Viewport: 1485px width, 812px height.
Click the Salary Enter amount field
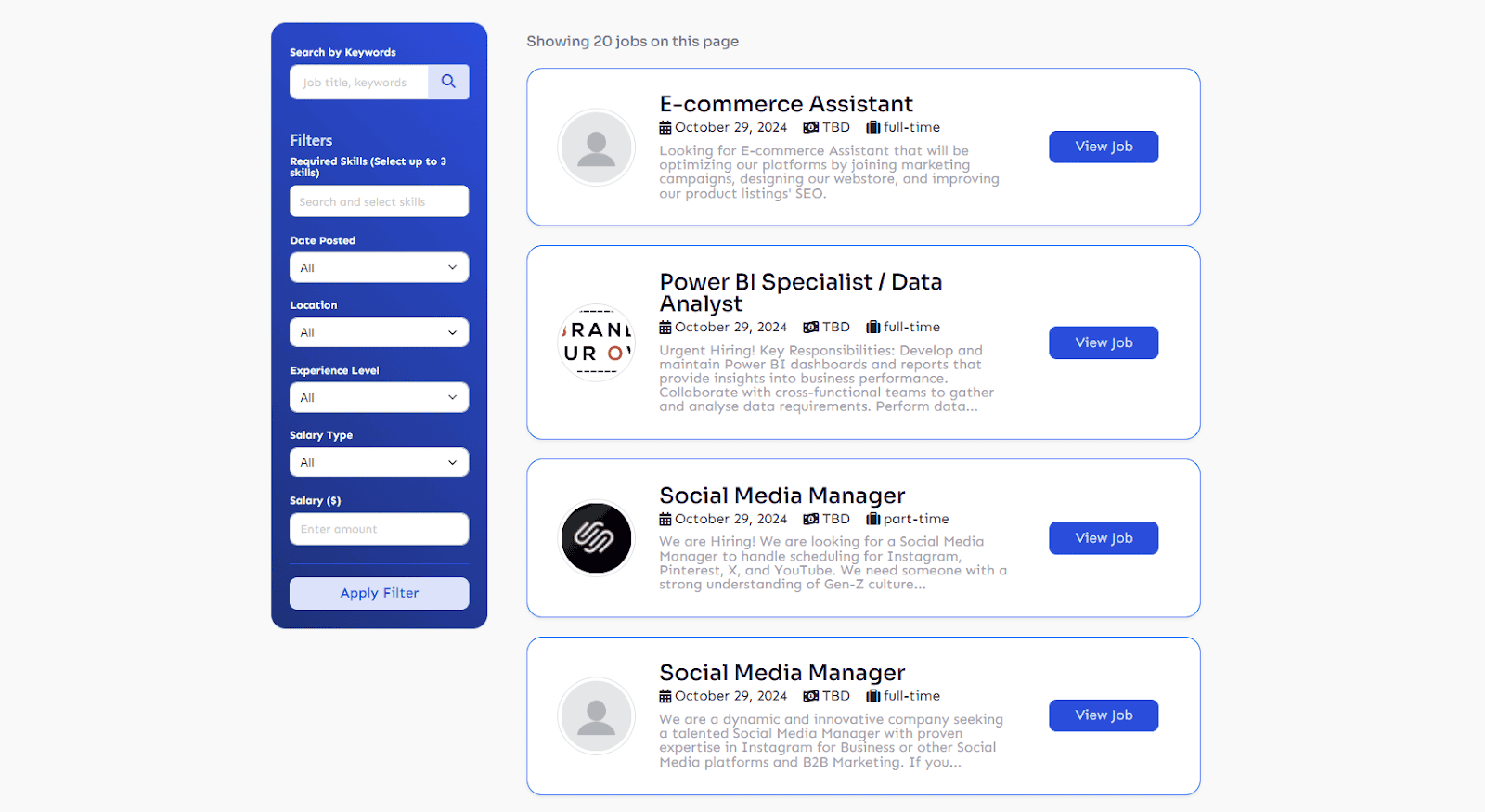[379, 529]
